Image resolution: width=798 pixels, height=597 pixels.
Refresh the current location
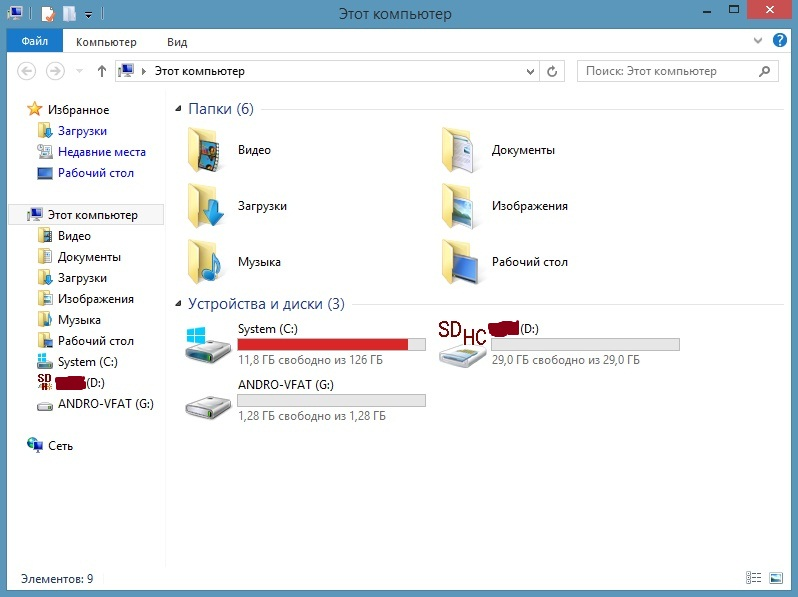(553, 71)
